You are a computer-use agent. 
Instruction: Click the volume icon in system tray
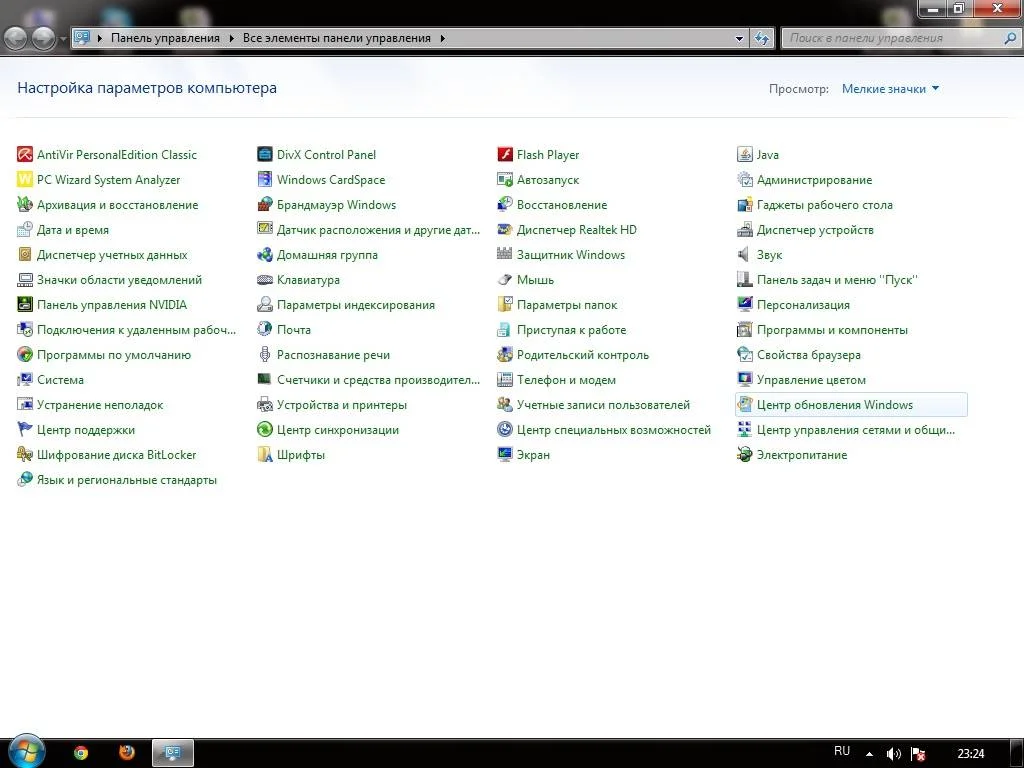(x=893, y=754)
